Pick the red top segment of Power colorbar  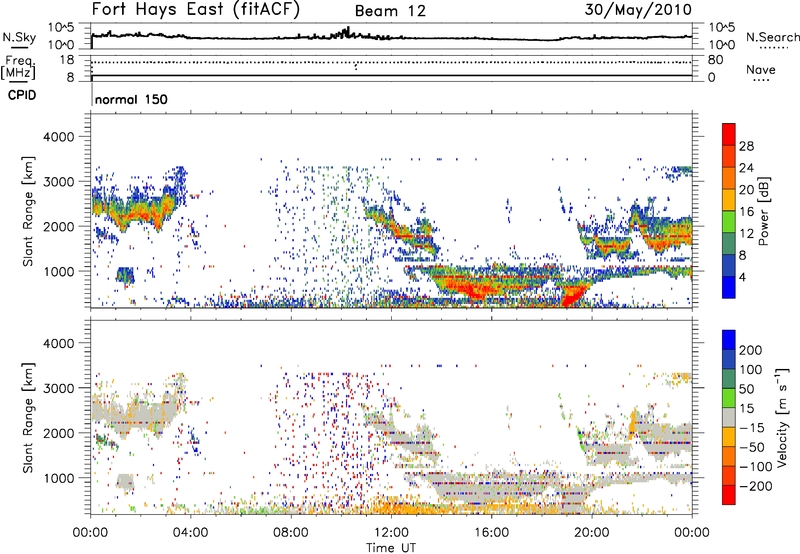[729, 135]
